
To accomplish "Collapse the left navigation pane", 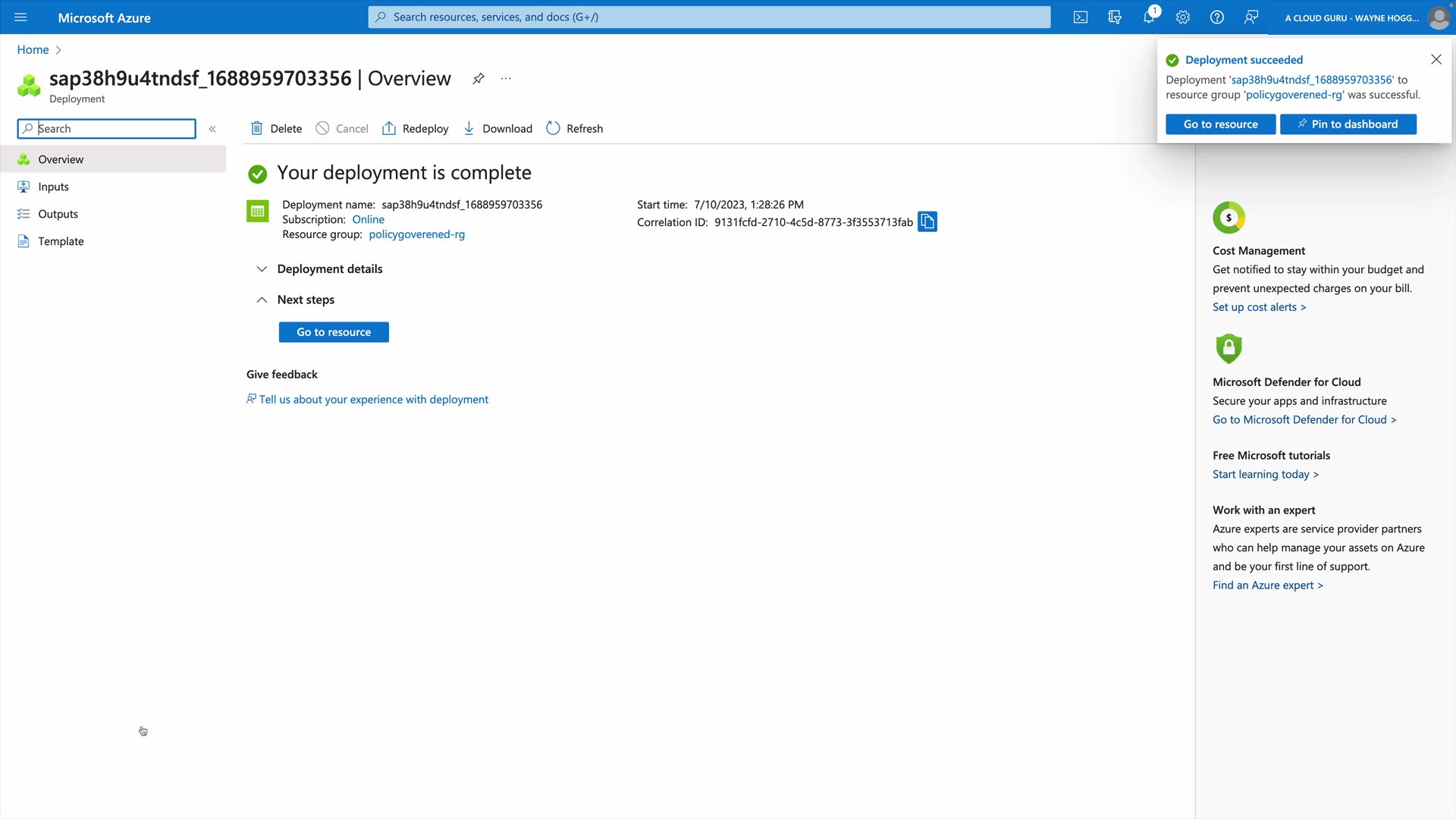I will pos(213,129).
